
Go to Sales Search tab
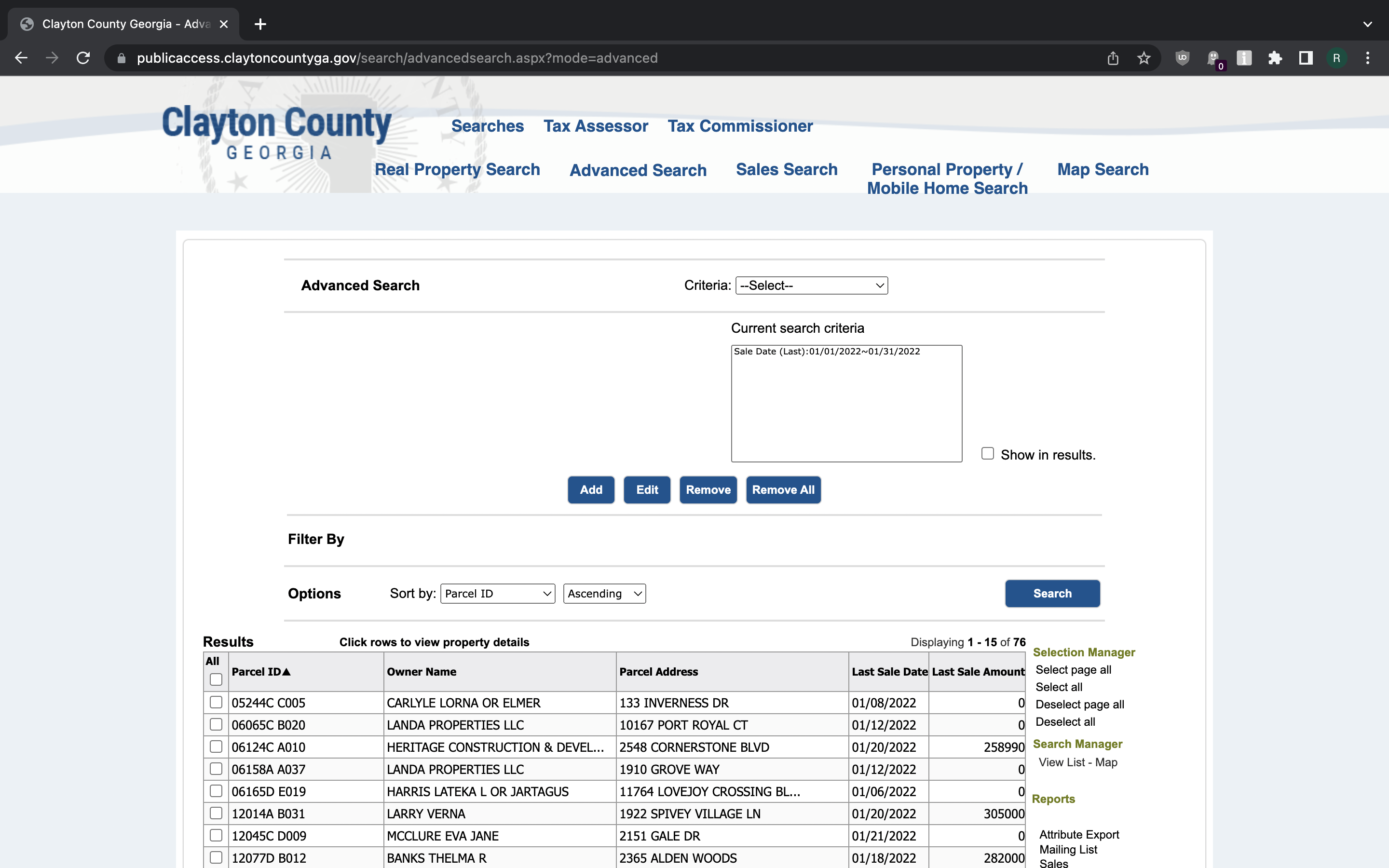pos(786,169)
